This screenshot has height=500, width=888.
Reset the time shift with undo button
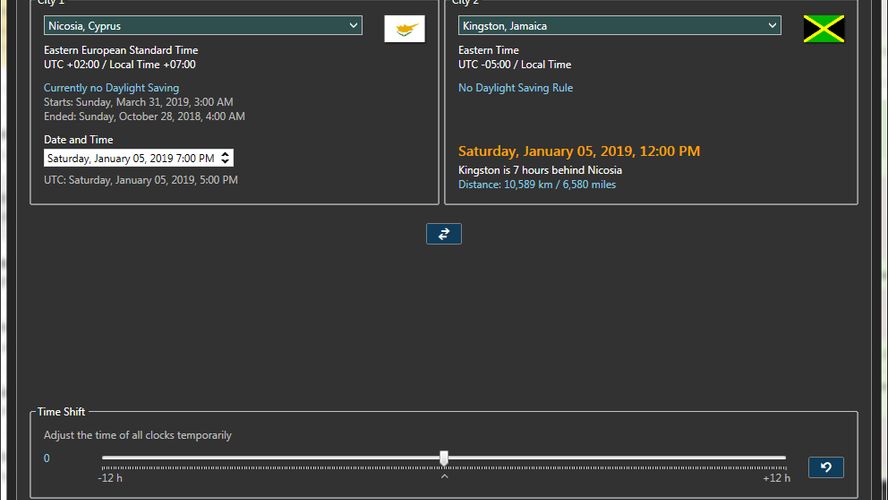click(826, 467)
